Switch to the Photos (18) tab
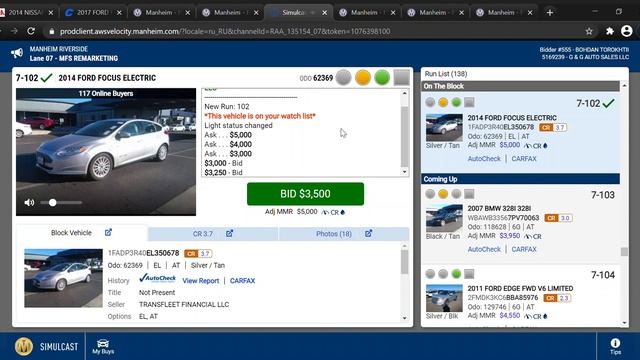This screenshot has height=360, width=640. pyautogui.click(x=333, y=234)
